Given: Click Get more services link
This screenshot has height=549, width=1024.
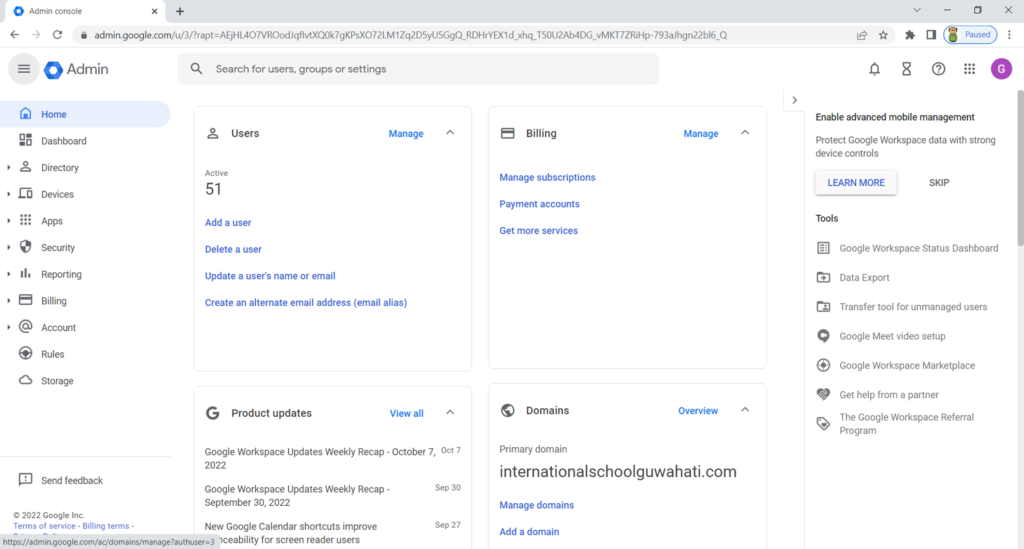Looking at the screenshot, I should click(538, 231).
